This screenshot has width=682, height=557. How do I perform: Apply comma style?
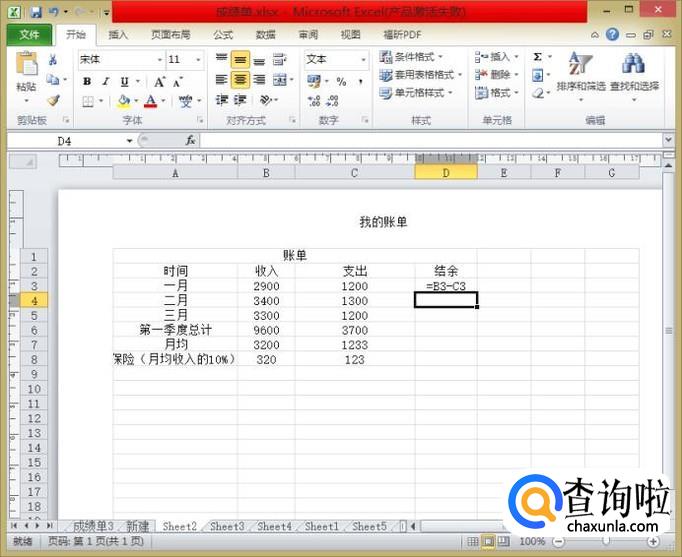(x=361, y=81)
